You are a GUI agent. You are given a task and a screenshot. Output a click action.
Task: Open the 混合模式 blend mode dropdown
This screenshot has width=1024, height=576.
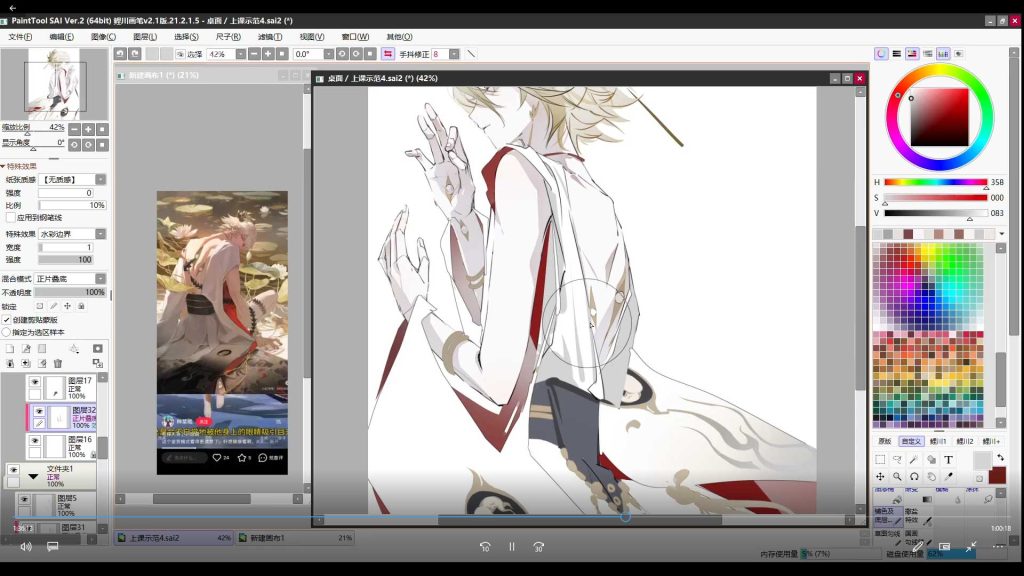click(101, 279)
